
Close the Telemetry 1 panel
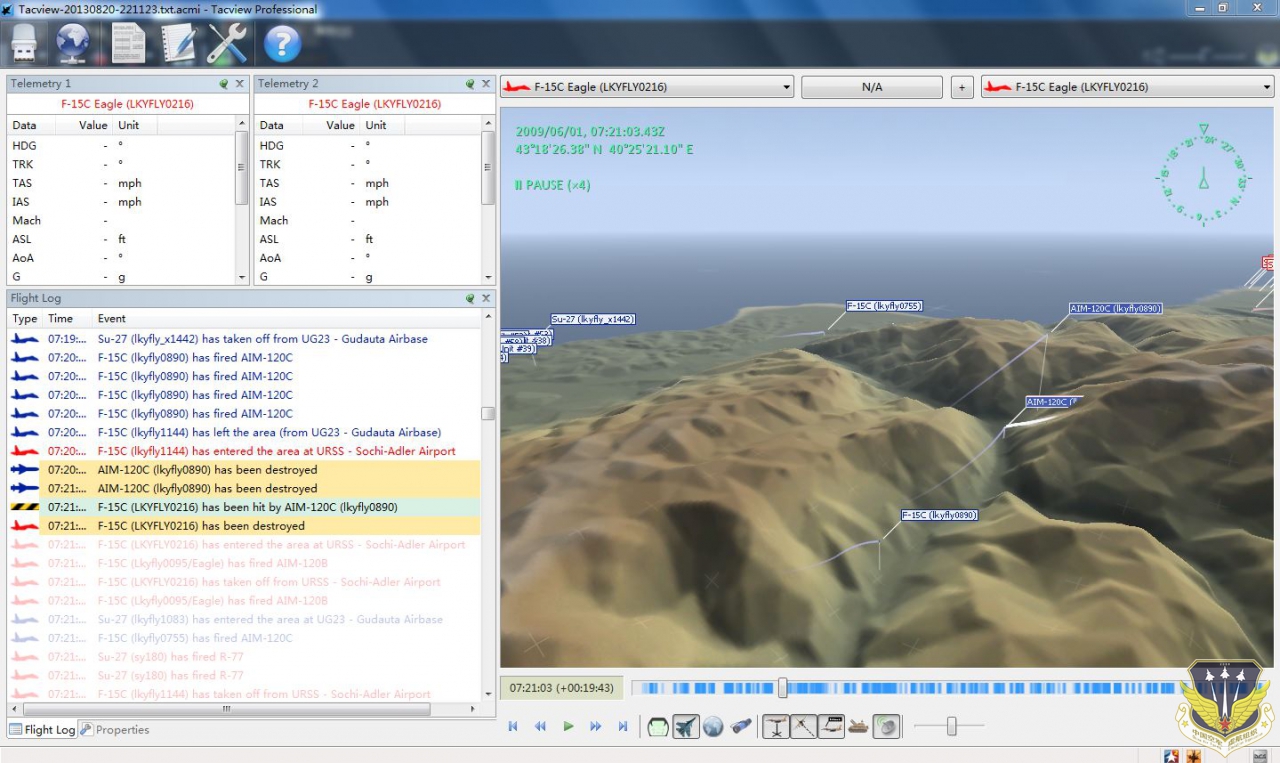point(240,84)
